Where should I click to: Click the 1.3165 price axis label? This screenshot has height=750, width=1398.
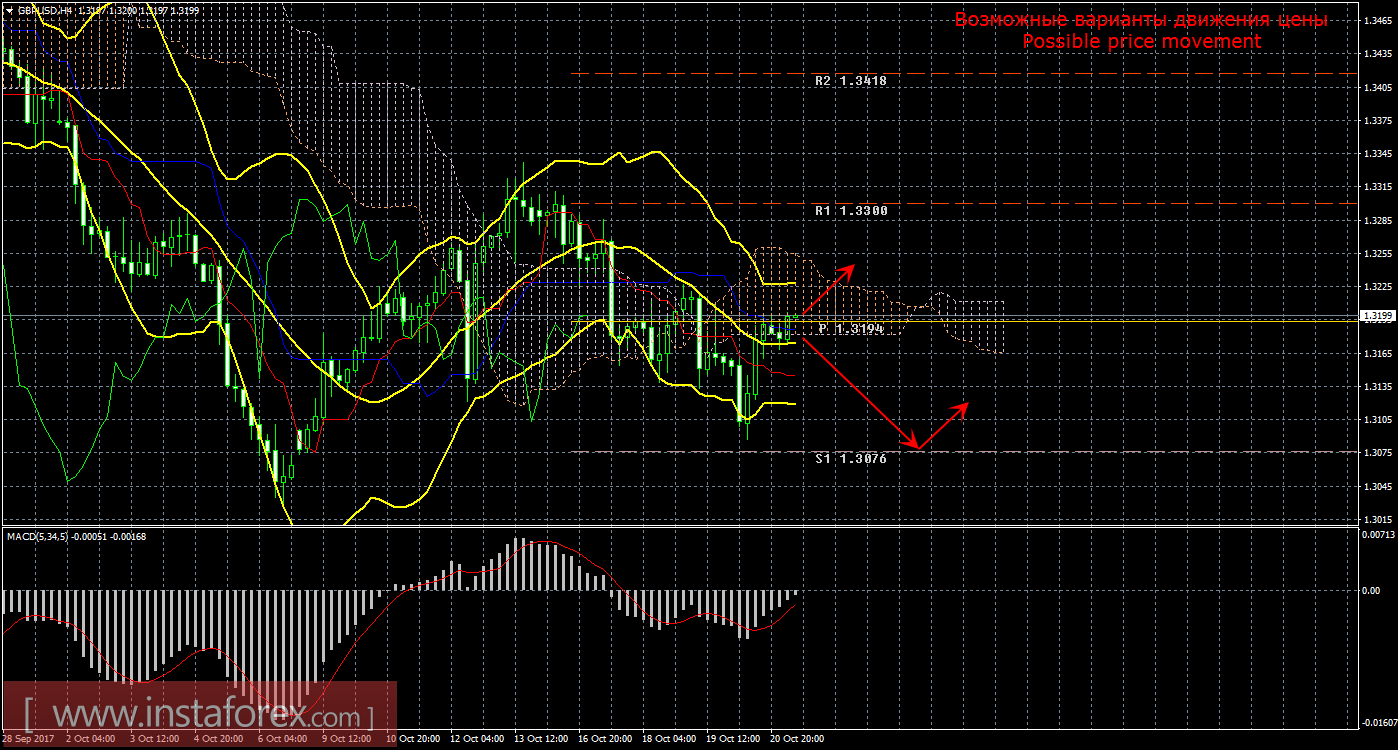pos(1377,353)
